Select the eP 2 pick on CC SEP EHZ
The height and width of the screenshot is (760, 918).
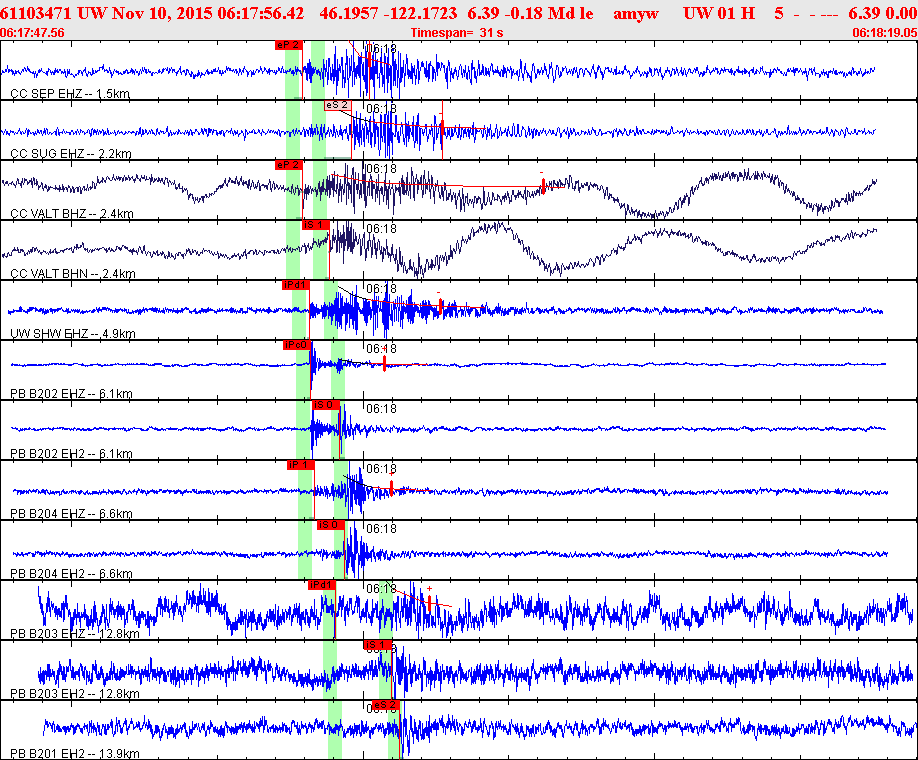[288, 45]
